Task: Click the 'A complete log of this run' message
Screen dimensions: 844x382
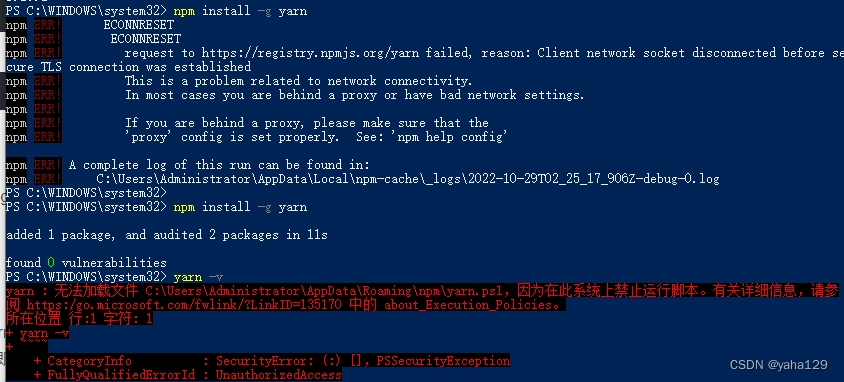Action: 220,165
